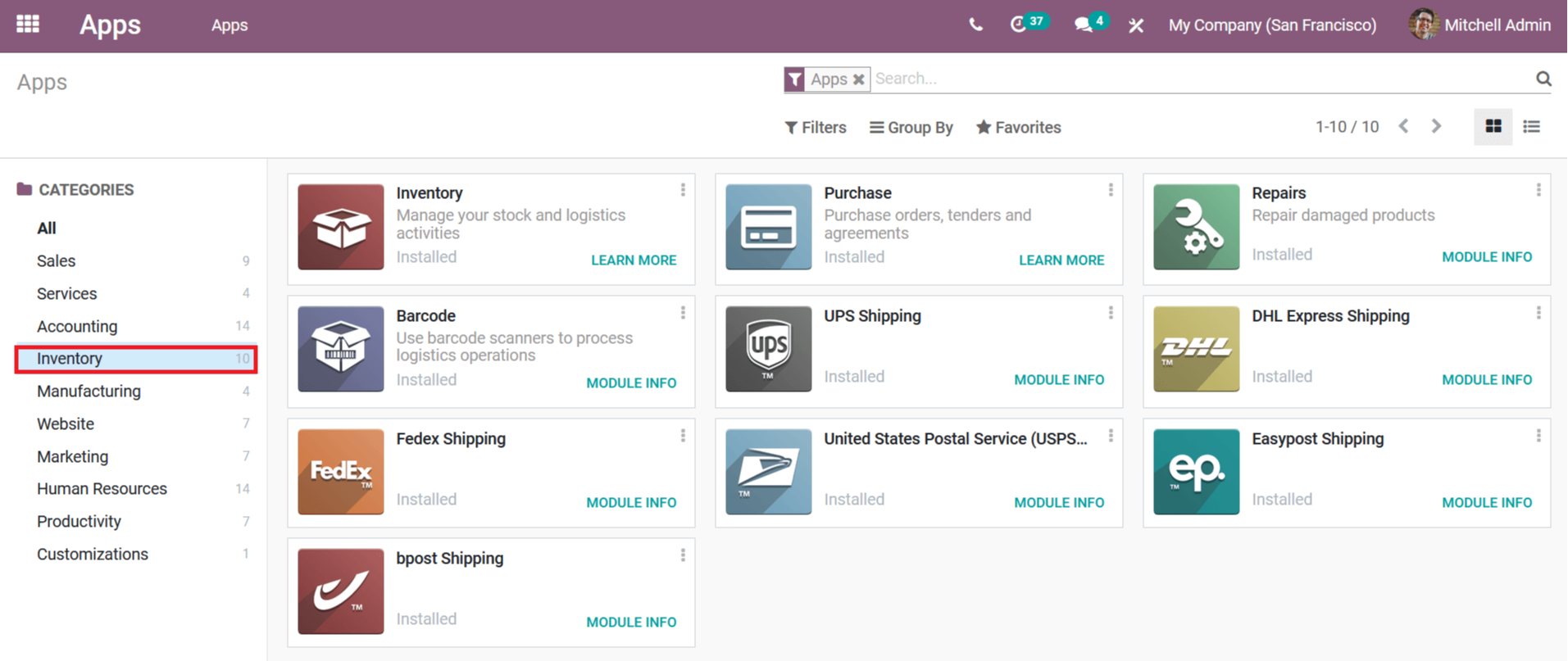Click Learn More on Inventory app
Image resolution: width=1568 pixels, height=661 pixels.
click(634, 260)
